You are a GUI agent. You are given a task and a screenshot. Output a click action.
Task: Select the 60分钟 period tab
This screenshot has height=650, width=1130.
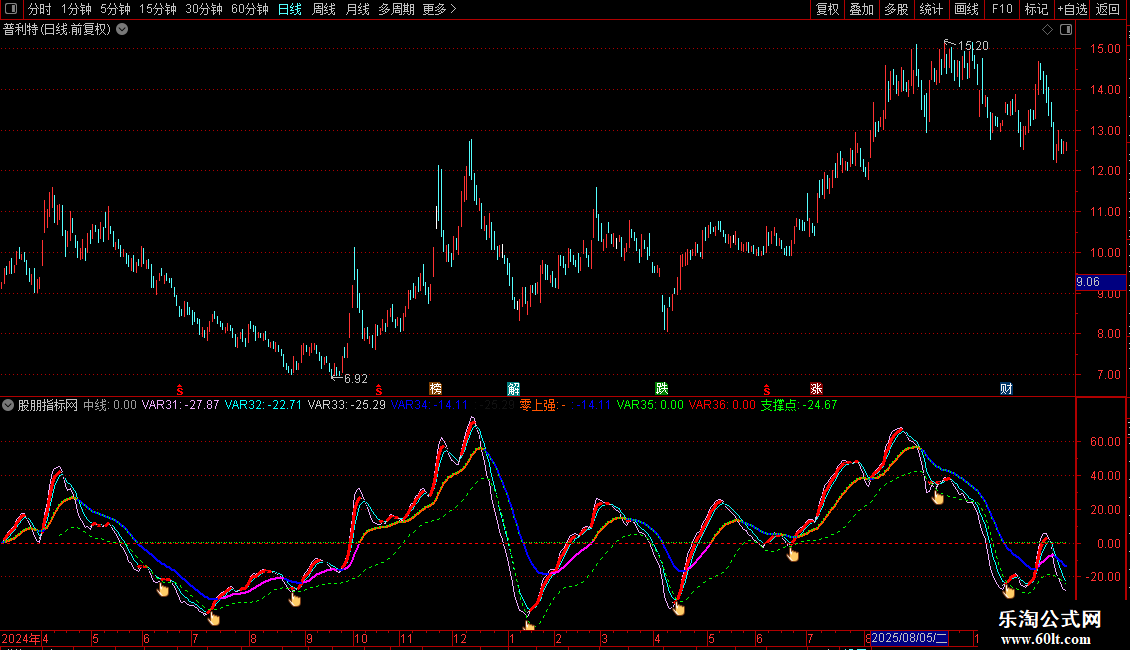click(x=249, y=9)
